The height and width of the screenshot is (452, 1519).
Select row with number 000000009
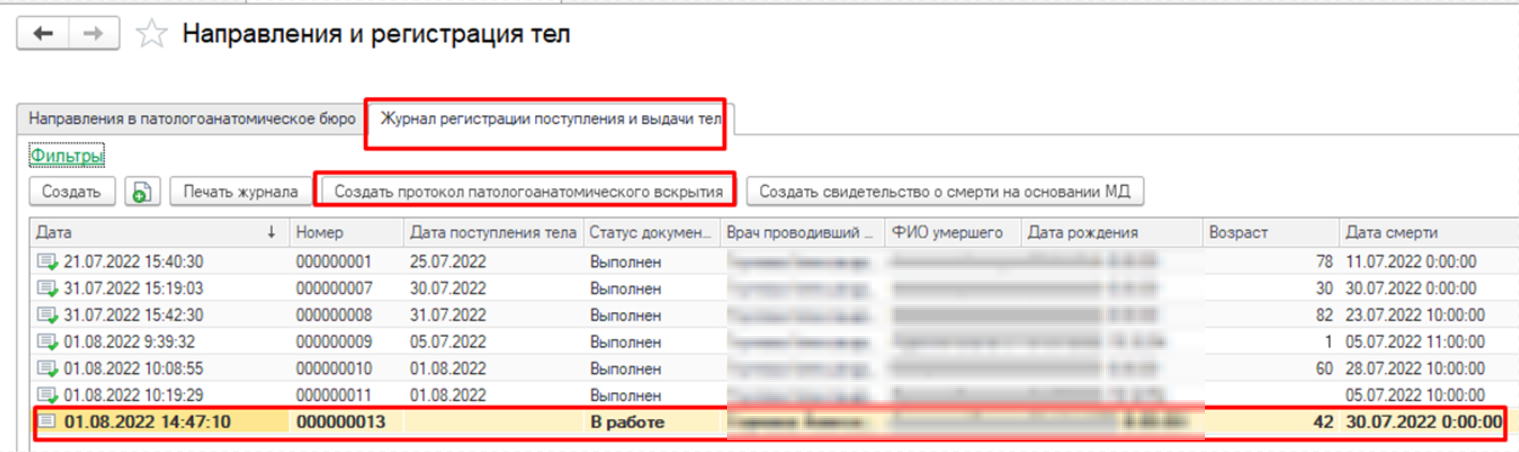point(334,342)
